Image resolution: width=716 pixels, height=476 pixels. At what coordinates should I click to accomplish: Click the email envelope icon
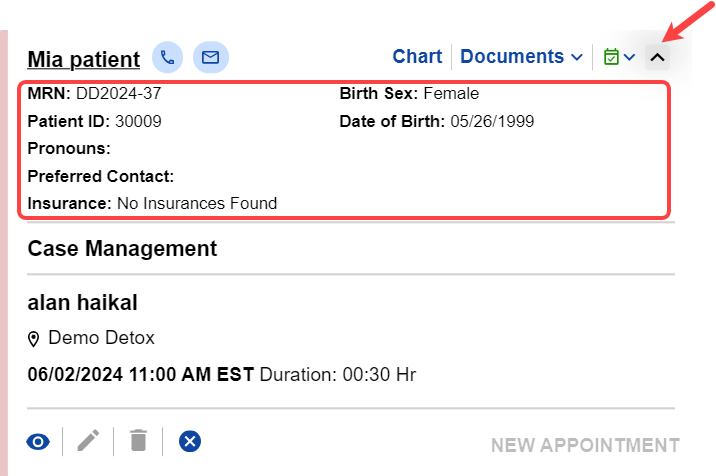(x=210, y=57)
